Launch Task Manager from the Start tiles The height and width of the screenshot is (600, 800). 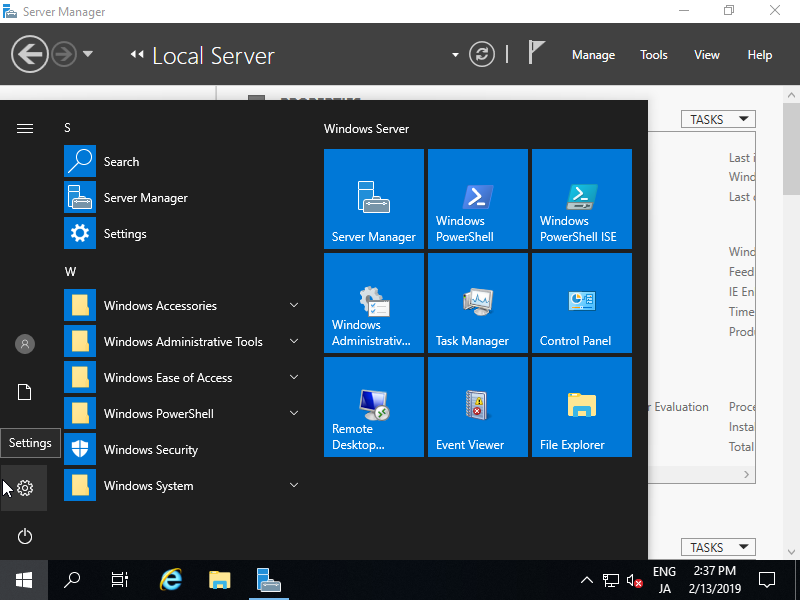(477, 303)
